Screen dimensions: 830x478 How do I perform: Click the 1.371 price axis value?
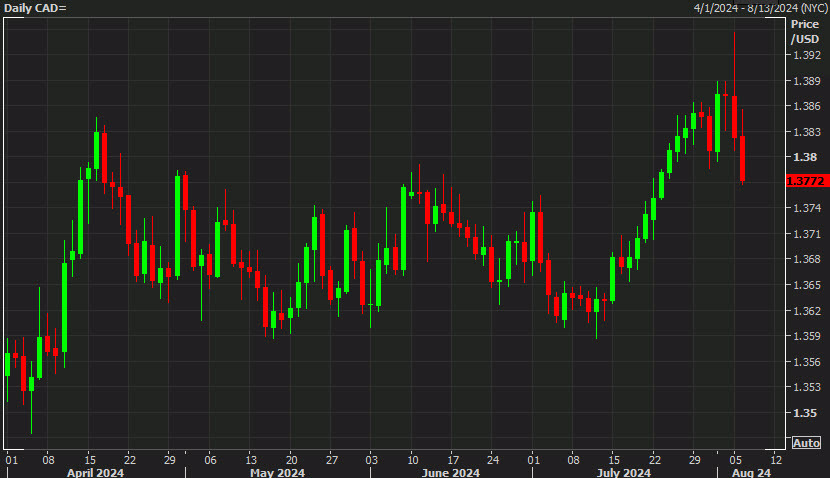tap(806, 234)
